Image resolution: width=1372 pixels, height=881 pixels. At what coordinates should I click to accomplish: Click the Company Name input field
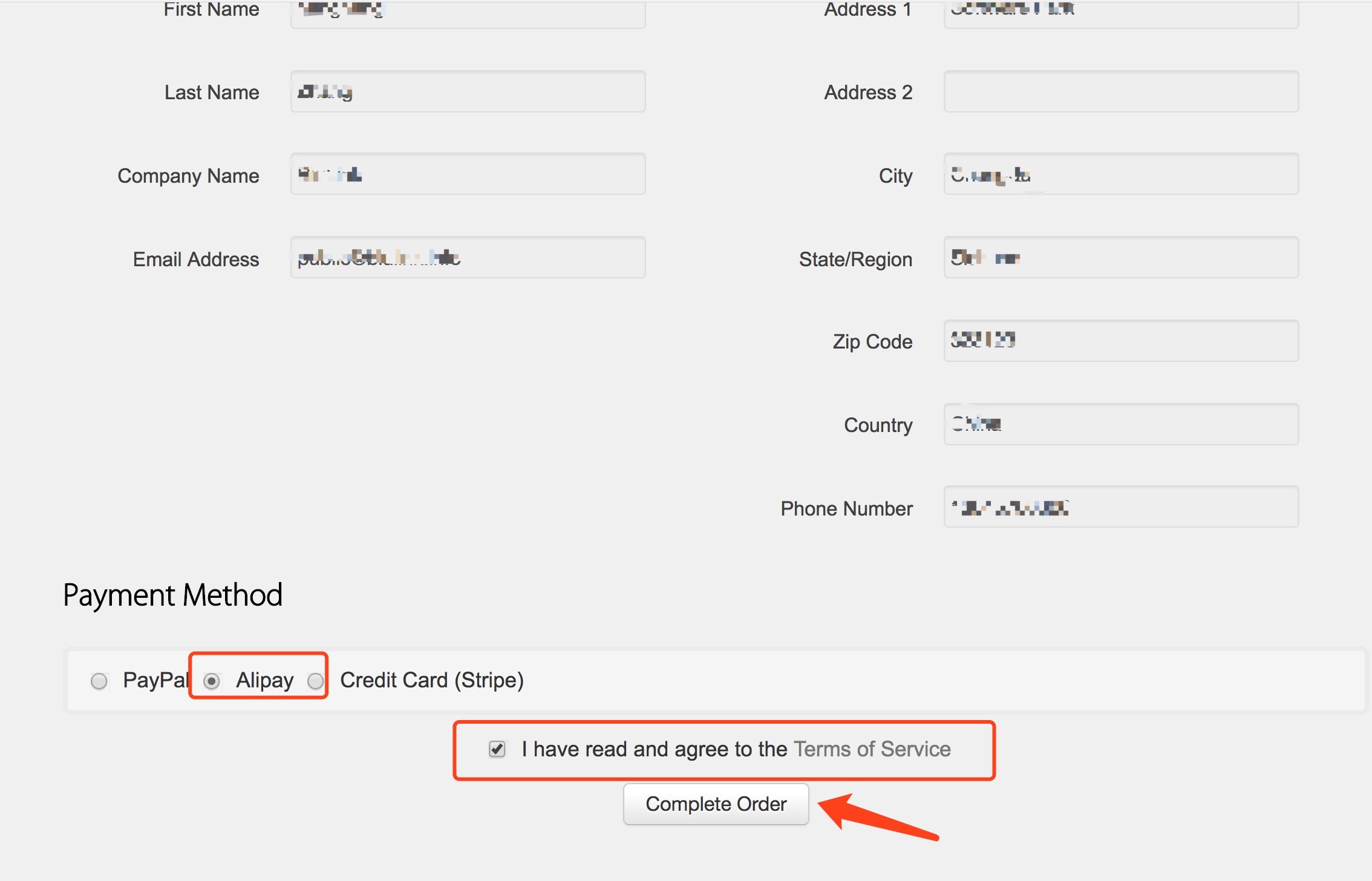(x=467, y=175)
